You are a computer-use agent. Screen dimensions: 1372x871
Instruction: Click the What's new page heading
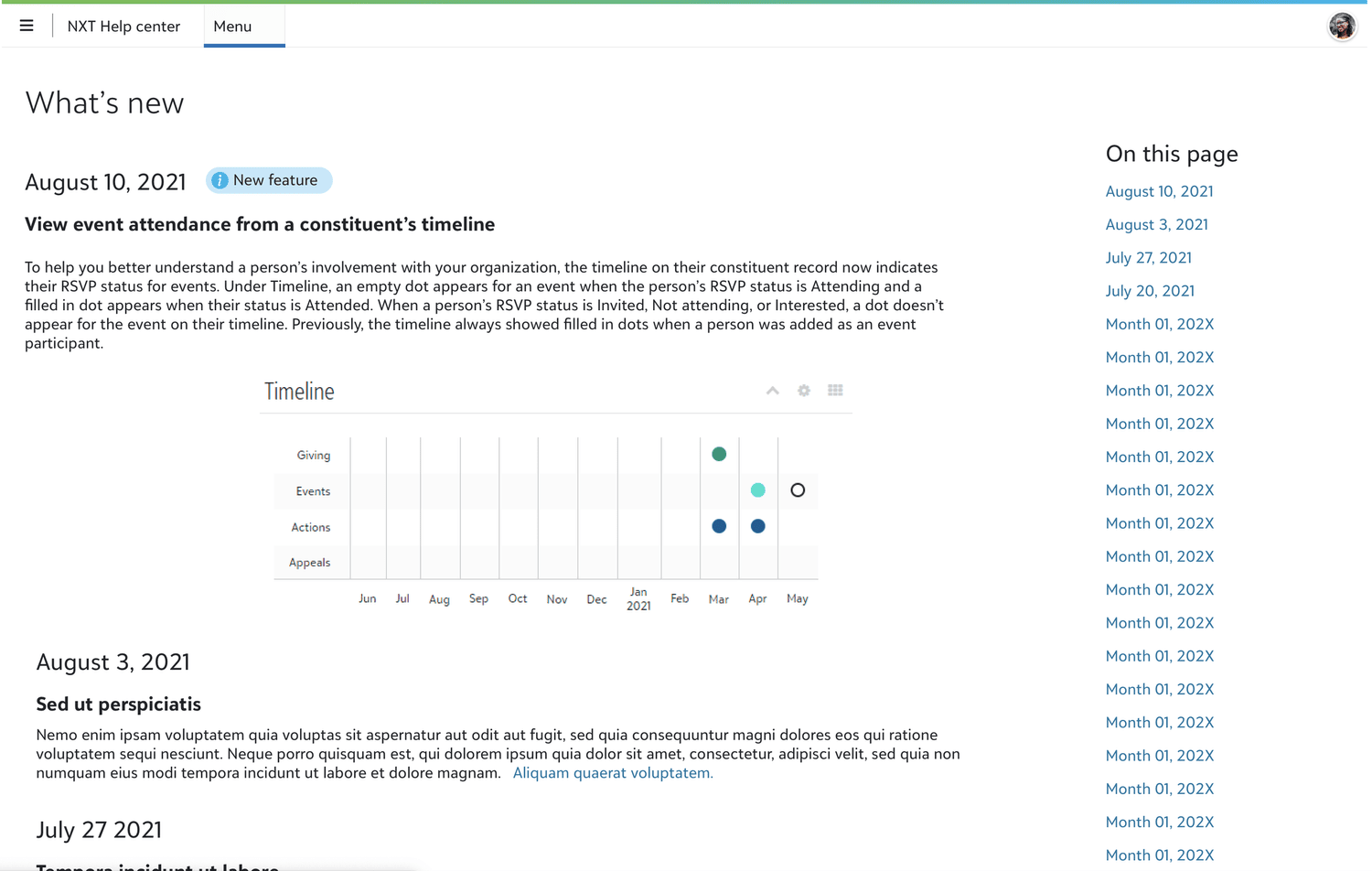point(104,102)
